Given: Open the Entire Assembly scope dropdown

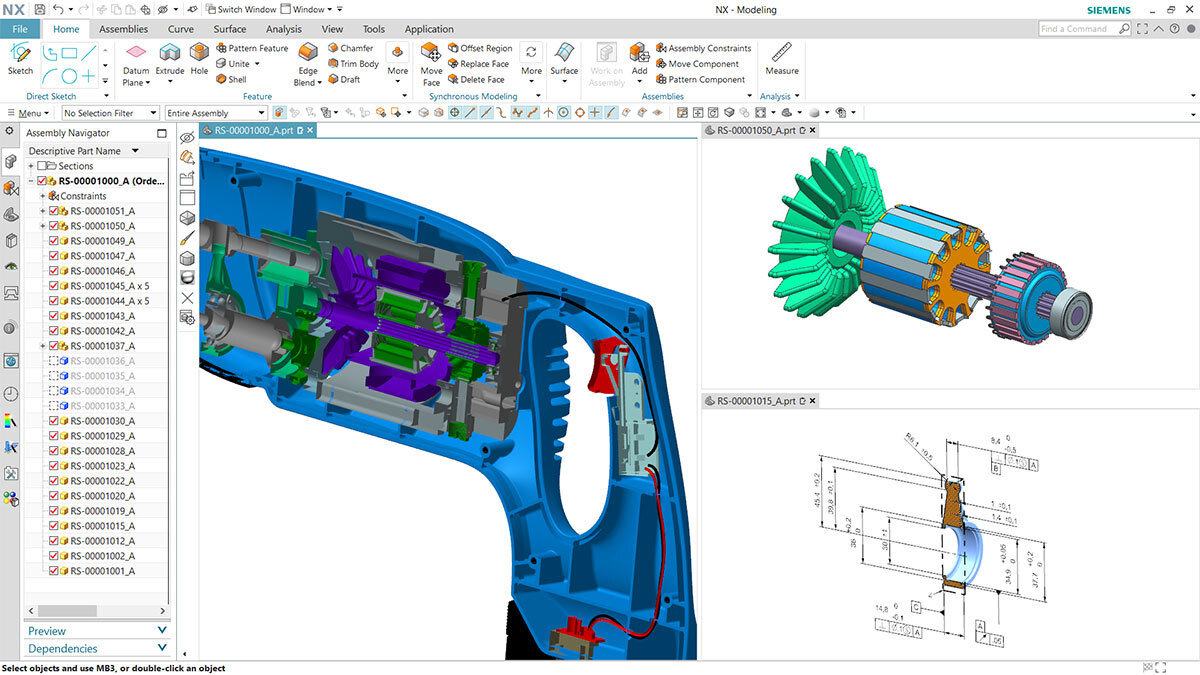Looking at the screenshot, I should tap(215, 112).
